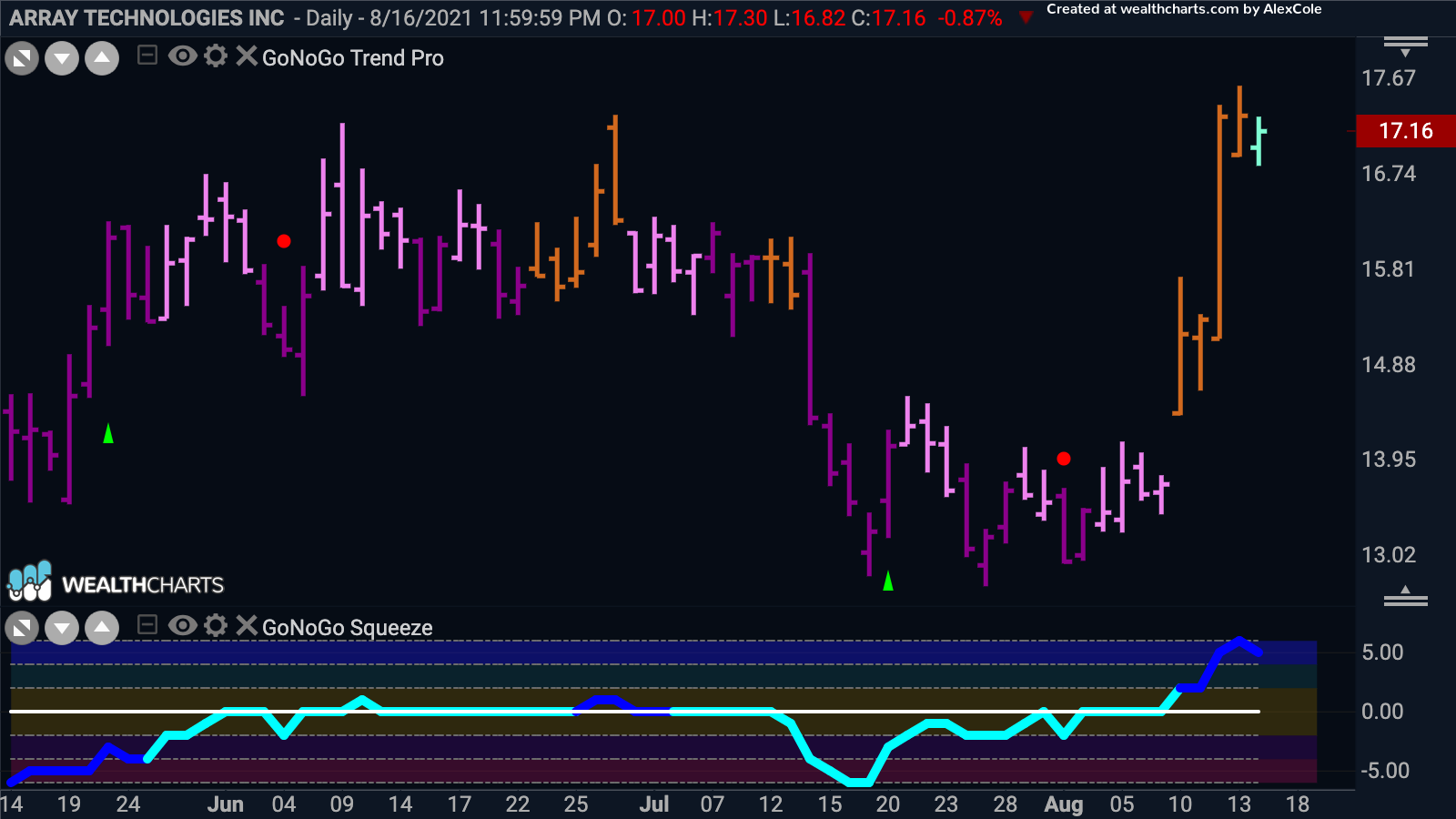
Task: Collapse the GoNoGo Squeeze indicator
Action: coord(147,625)
